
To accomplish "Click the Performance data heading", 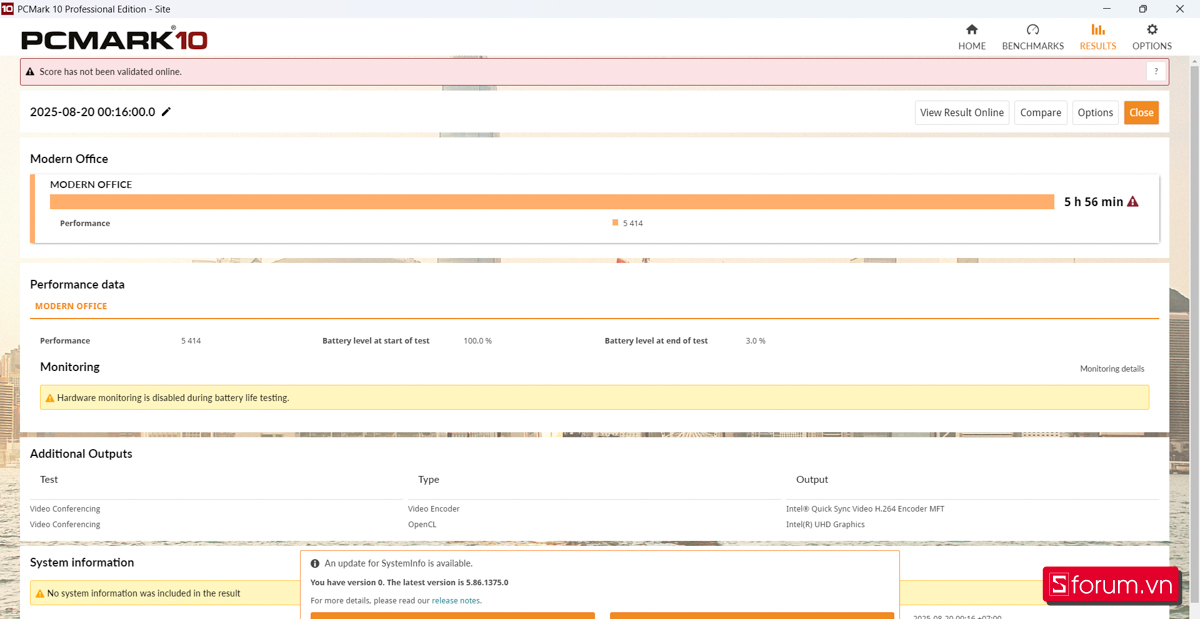I will click(x=77, y=284).
